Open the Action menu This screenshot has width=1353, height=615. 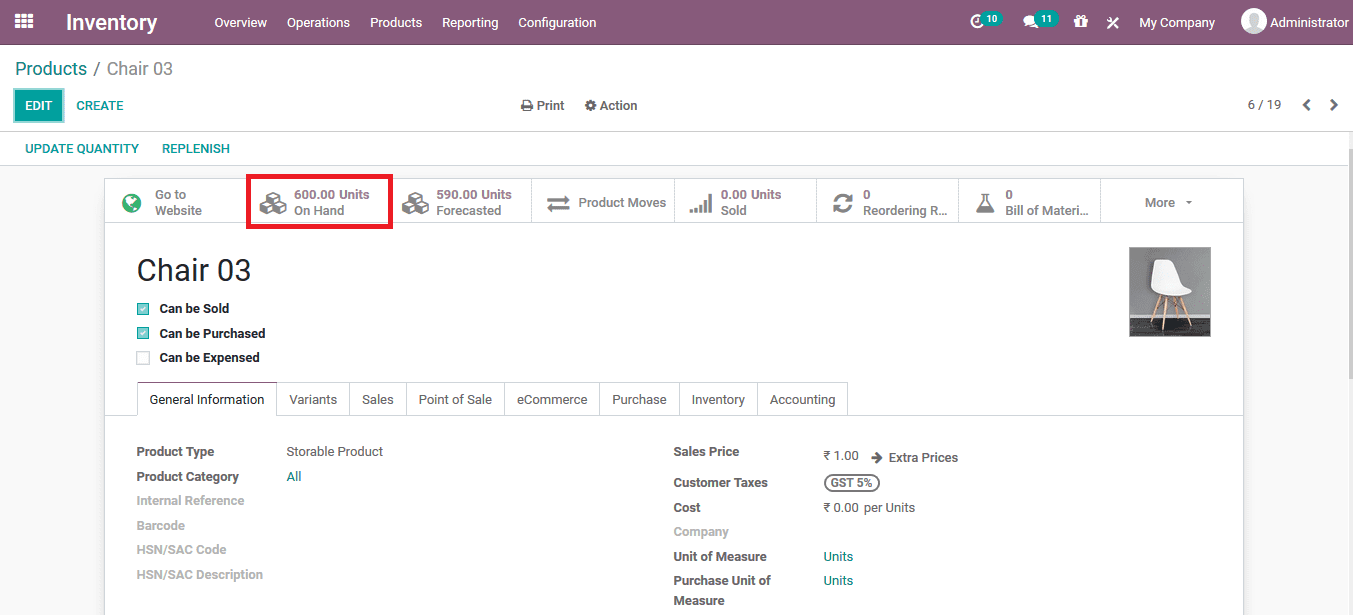click(611, 105)
